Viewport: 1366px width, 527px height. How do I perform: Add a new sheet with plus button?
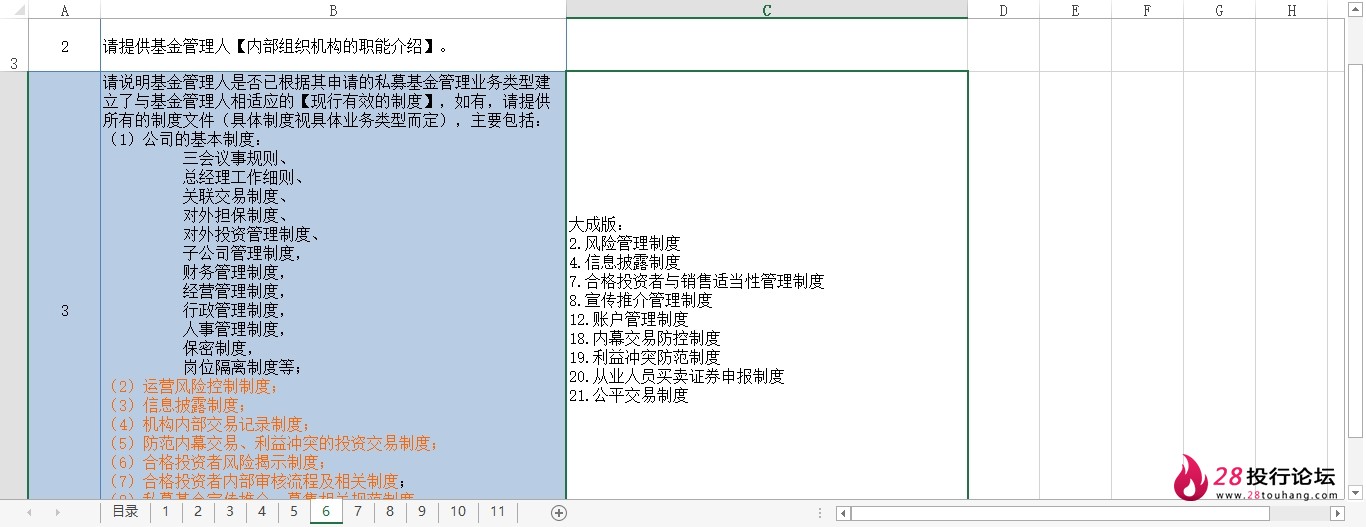coord(559,512)
